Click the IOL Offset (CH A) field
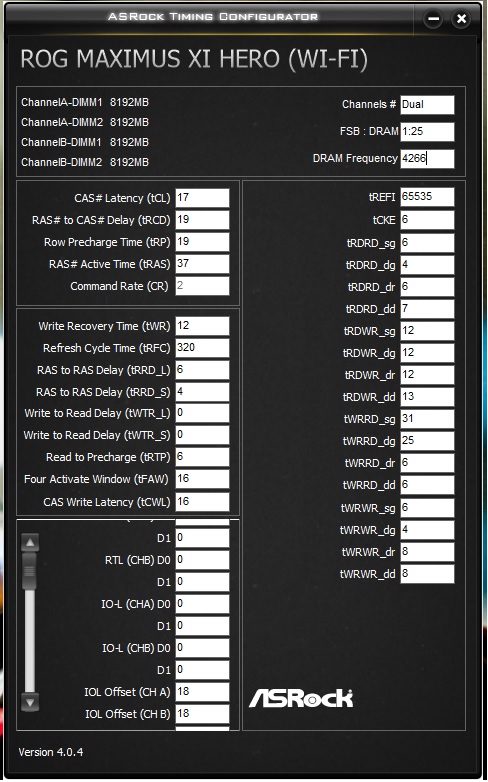488x782 pixels. pyautogui.click(x=202, y=692)
